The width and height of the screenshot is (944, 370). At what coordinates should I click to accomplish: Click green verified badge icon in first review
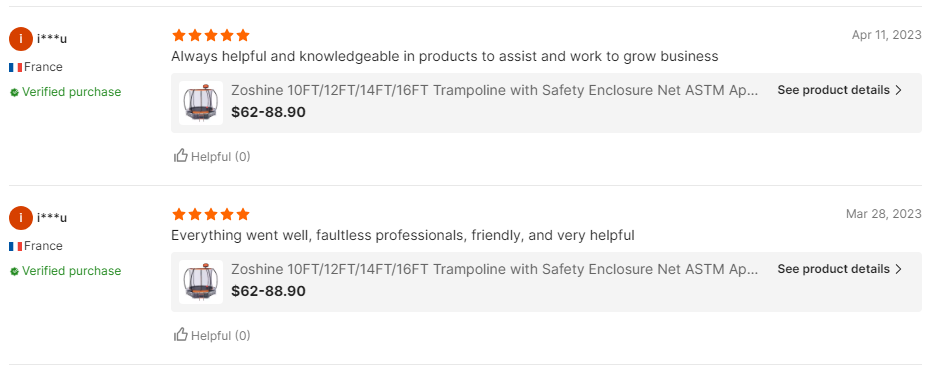pos(14,92)
